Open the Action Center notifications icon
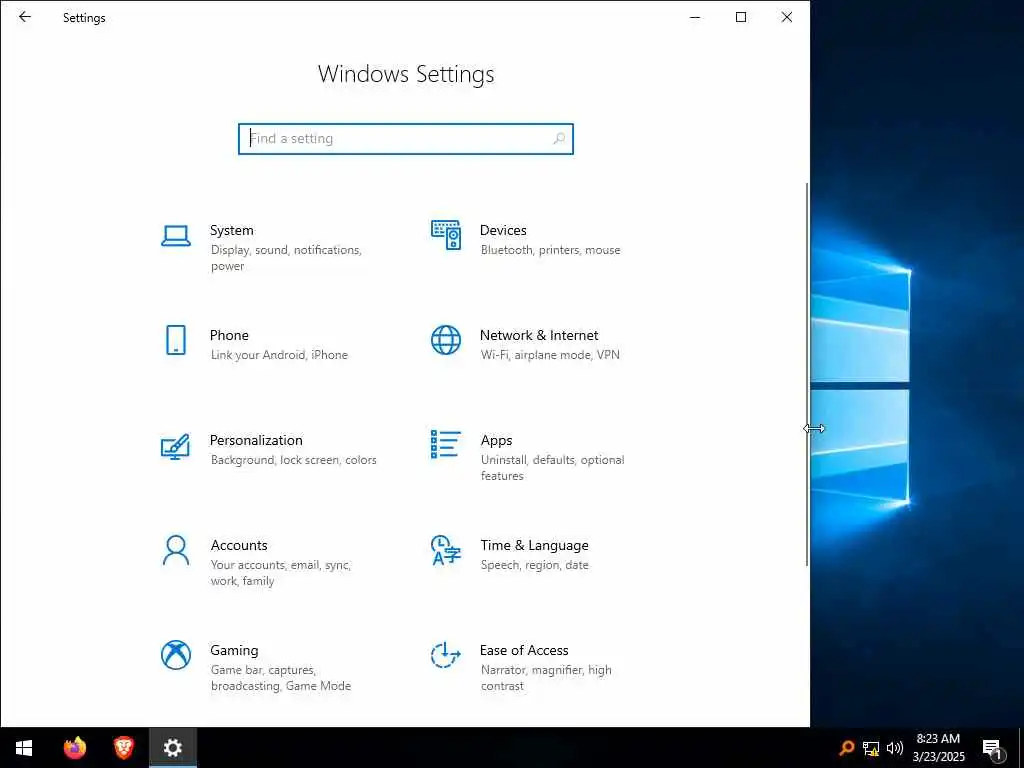Screen dimensions: 1024x768 (x=993, y=748)
